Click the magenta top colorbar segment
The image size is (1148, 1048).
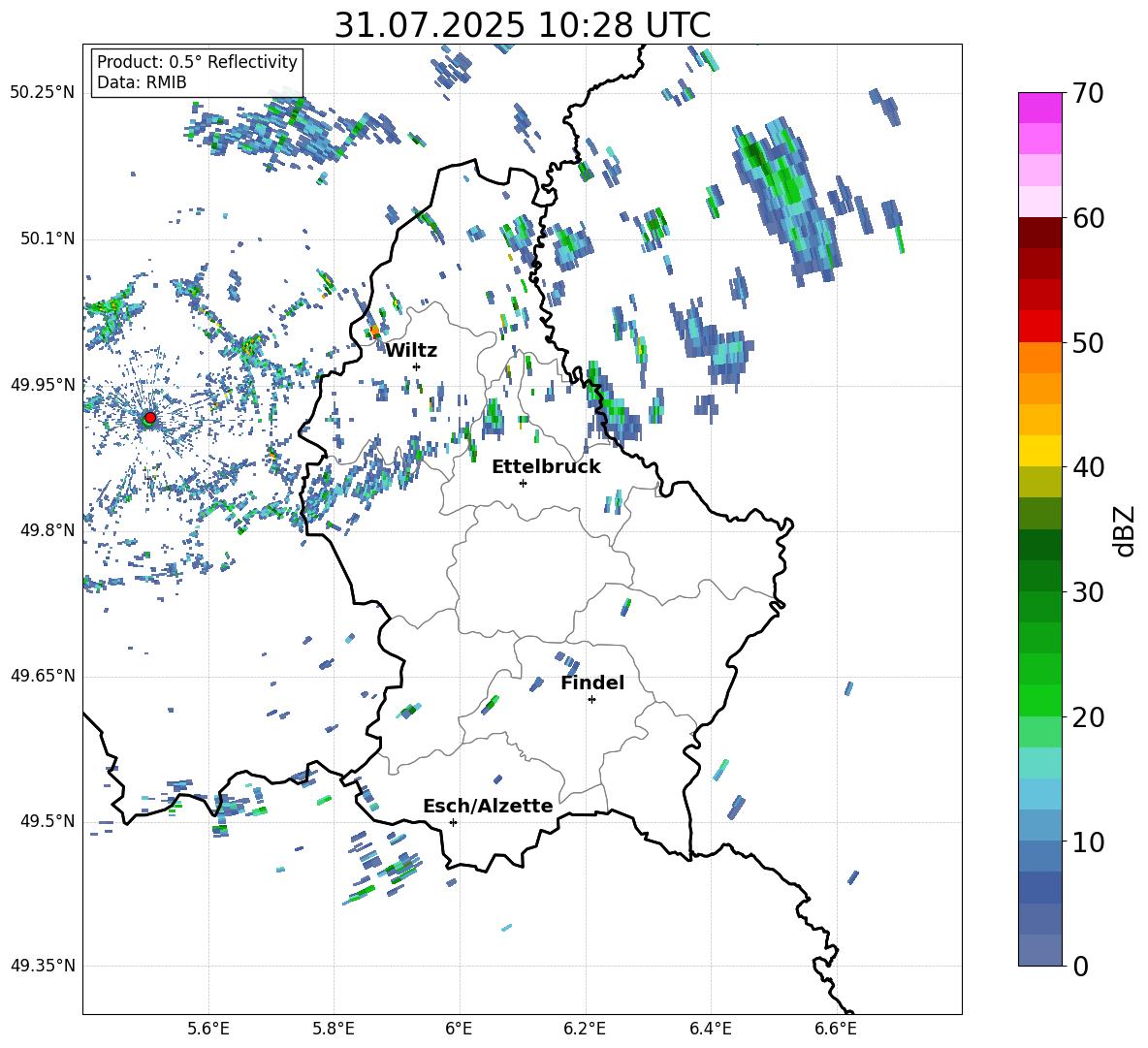[x=1039, y=108]
